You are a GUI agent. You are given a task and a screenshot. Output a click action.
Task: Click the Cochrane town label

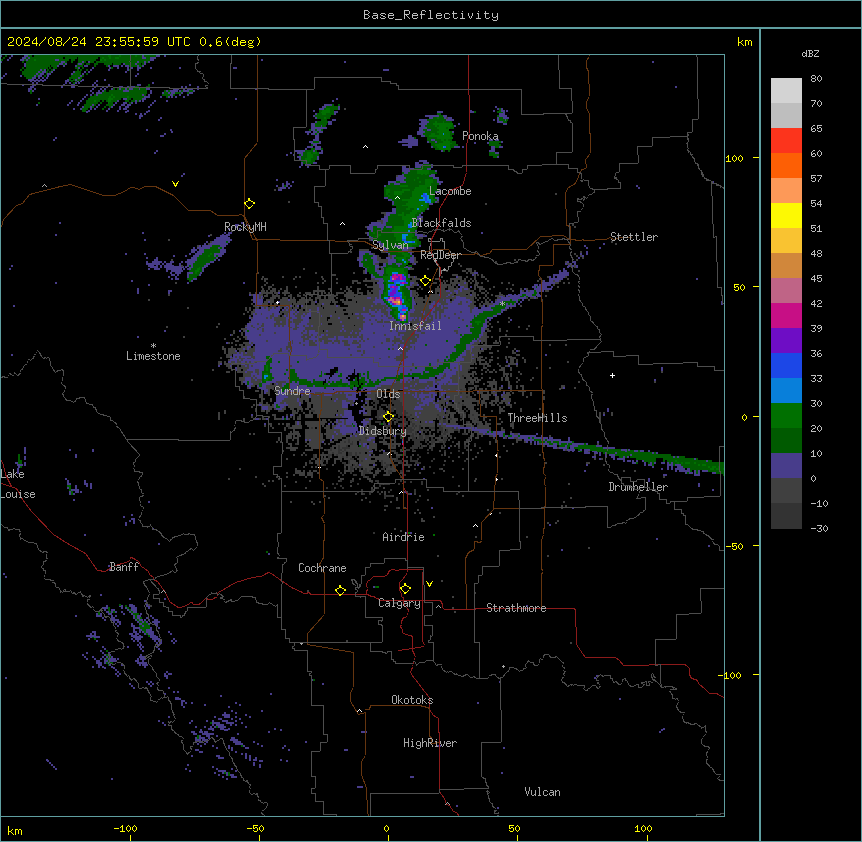(x=322, y=568)
